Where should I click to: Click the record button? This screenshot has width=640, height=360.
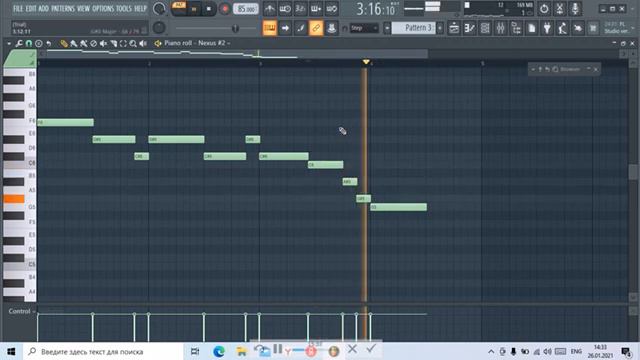tap(224, 9)
